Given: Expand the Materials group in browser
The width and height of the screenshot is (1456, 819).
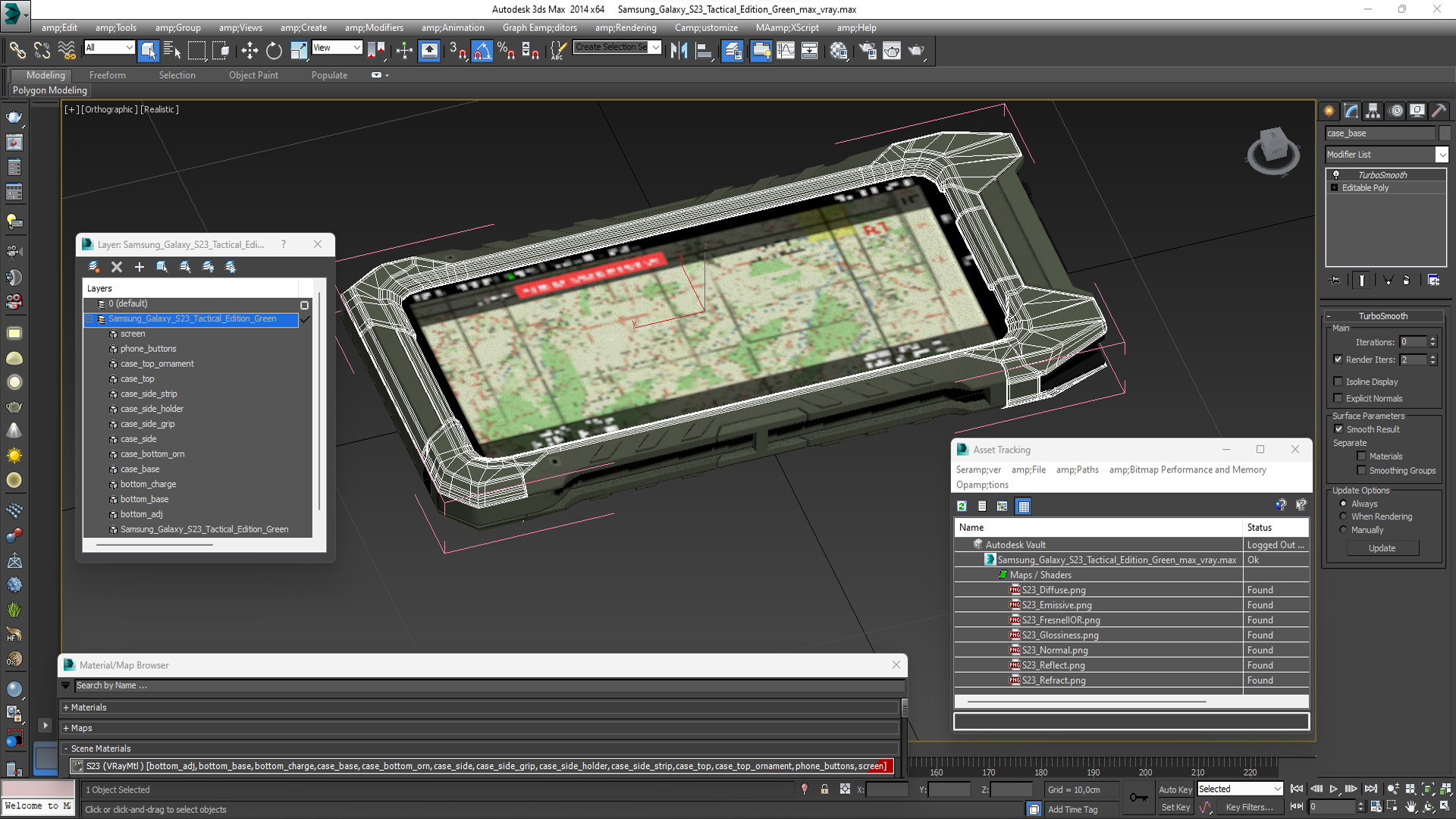Looking at the screenshot, I should coord(66,708).
